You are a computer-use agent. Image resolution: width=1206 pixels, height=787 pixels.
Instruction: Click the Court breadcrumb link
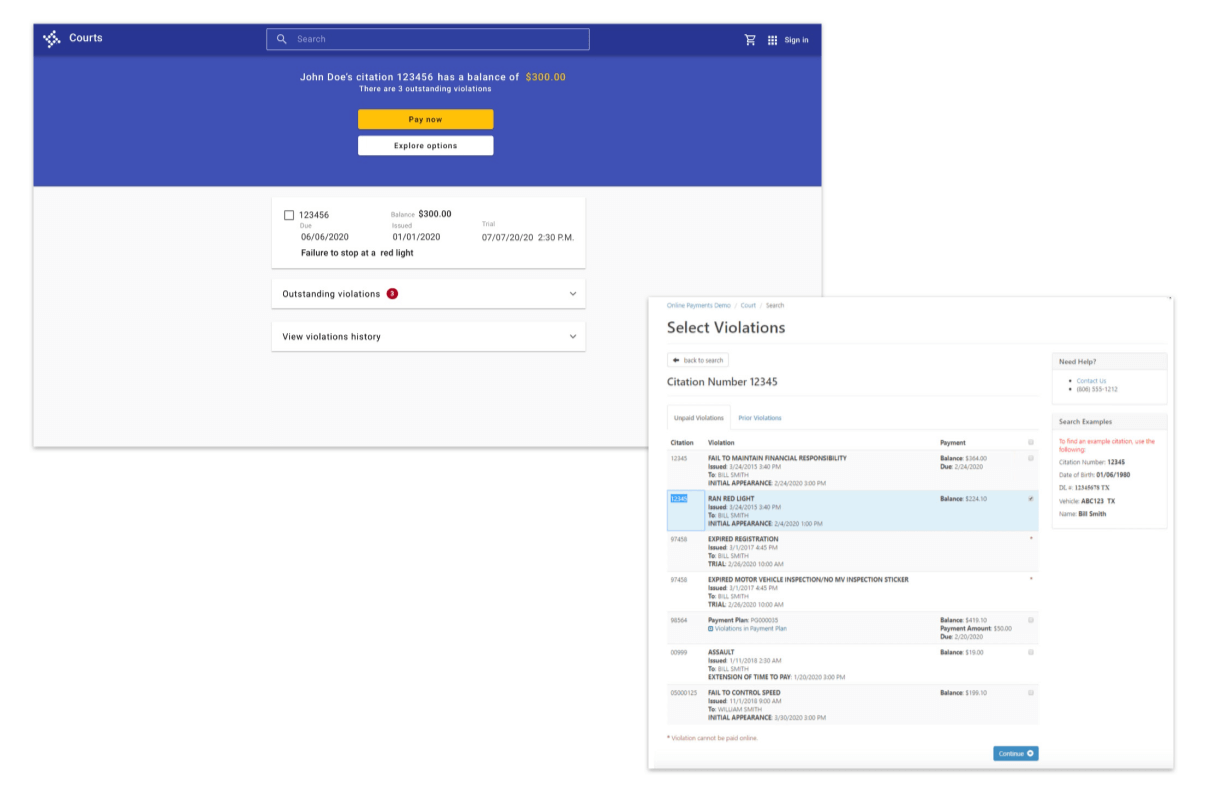[748, 305]
